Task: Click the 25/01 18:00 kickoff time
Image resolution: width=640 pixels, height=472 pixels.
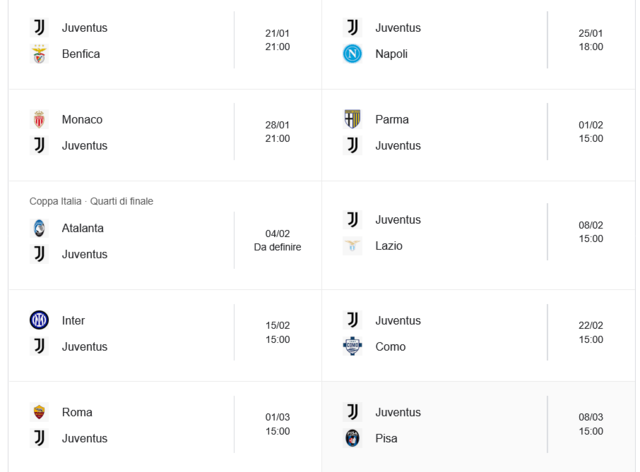Action: (590, 40)
